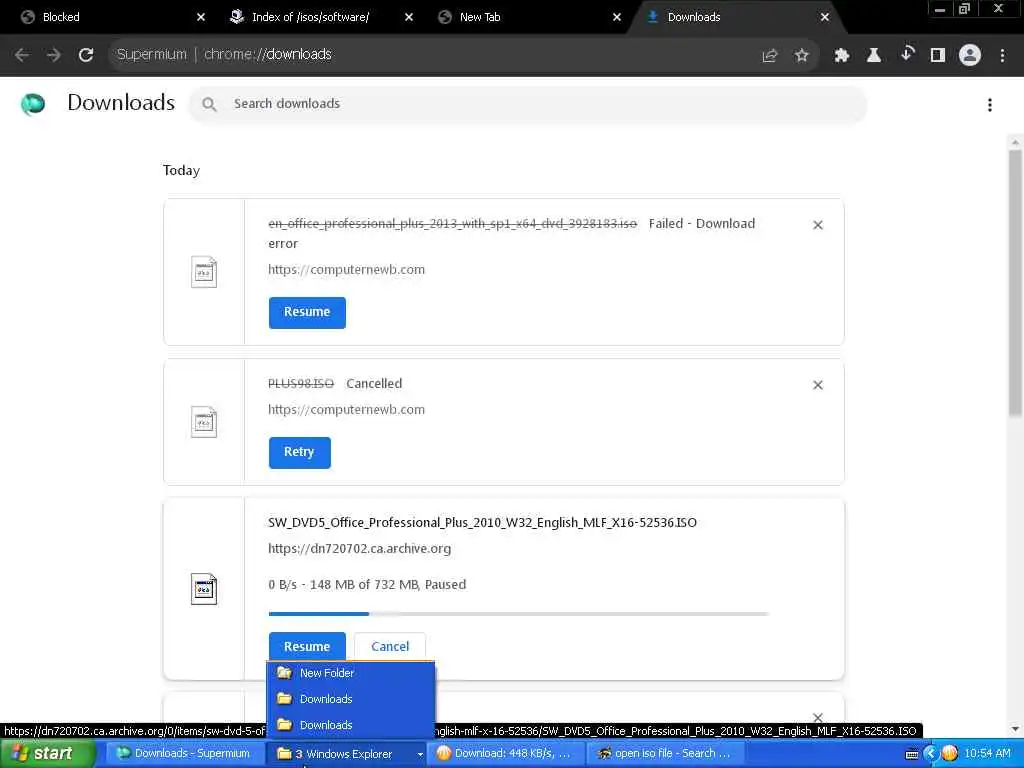Close the Blocked tab

pyautogui.click(x=200, y=17)
